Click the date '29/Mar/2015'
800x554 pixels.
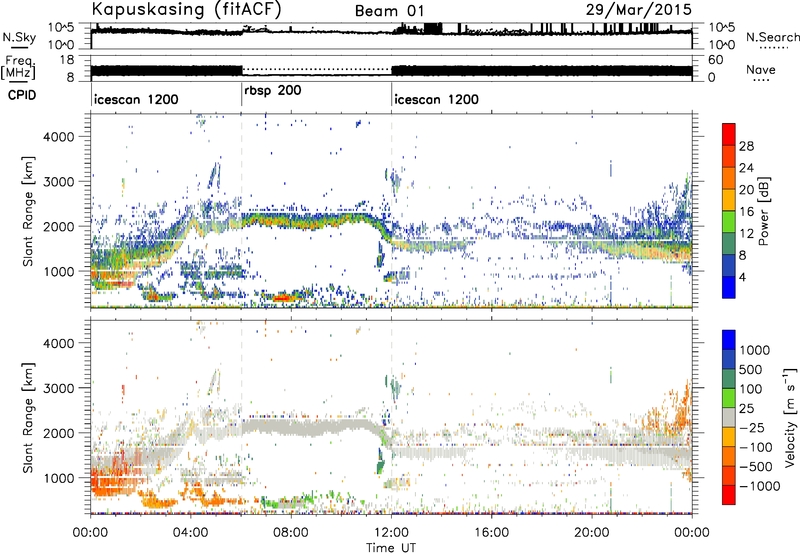pyautogui.click(x=638, y=9)
